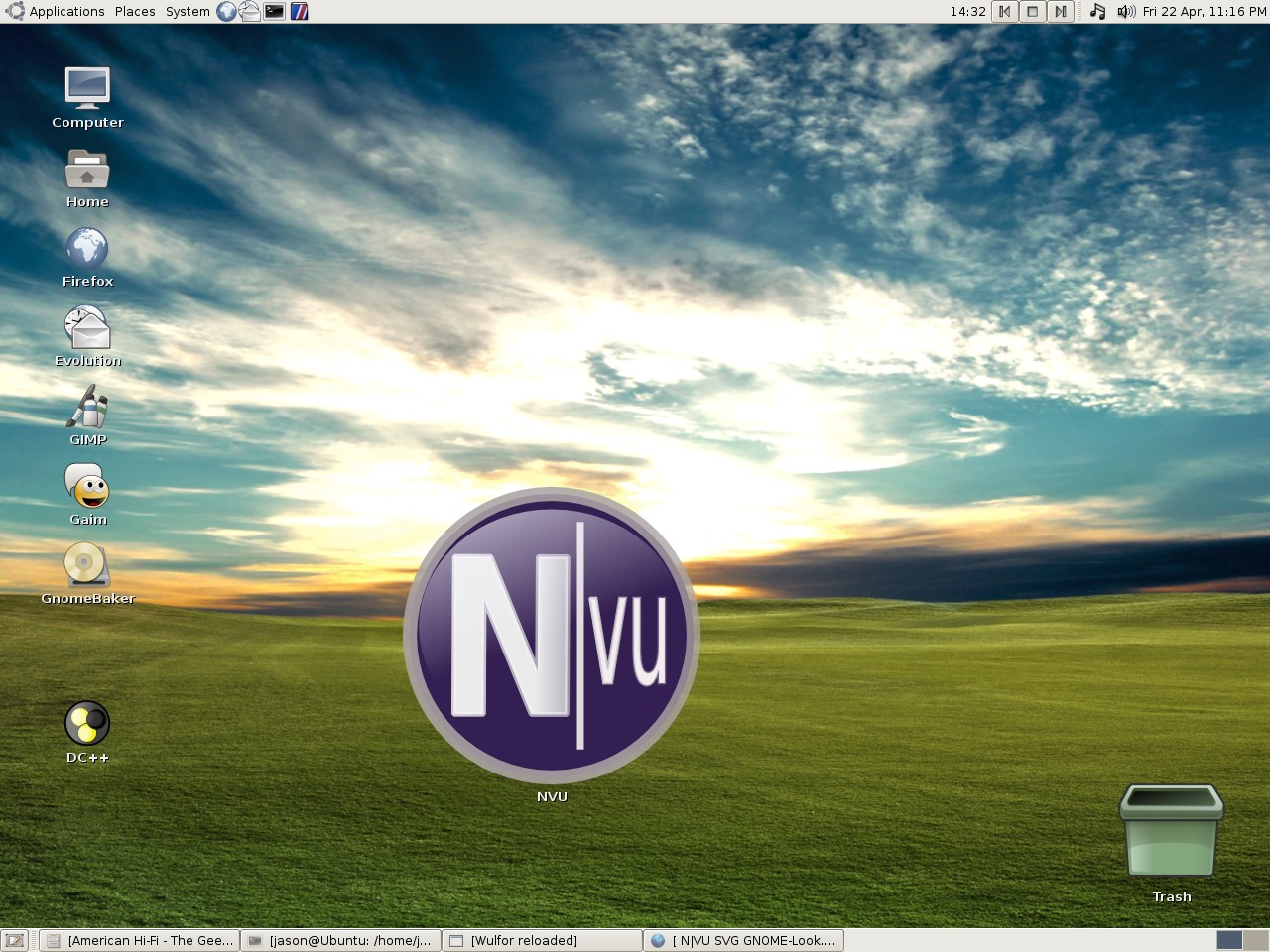Open the volume control speaker icon
This screenshot has height=952, width=1270.
(x=1125, y=12)
